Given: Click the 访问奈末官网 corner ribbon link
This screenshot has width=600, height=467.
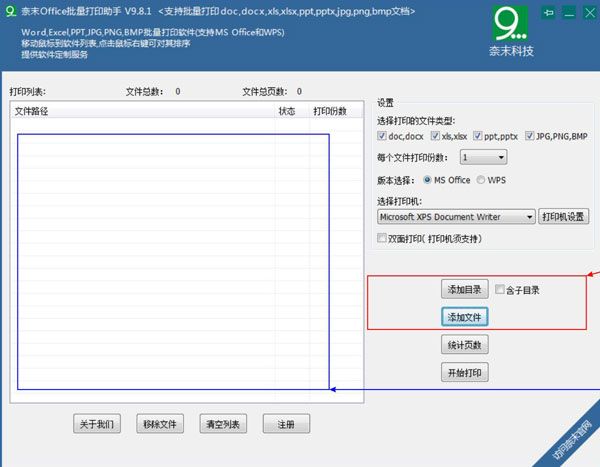Looking at the screenshot, I should tap(572, 440).
